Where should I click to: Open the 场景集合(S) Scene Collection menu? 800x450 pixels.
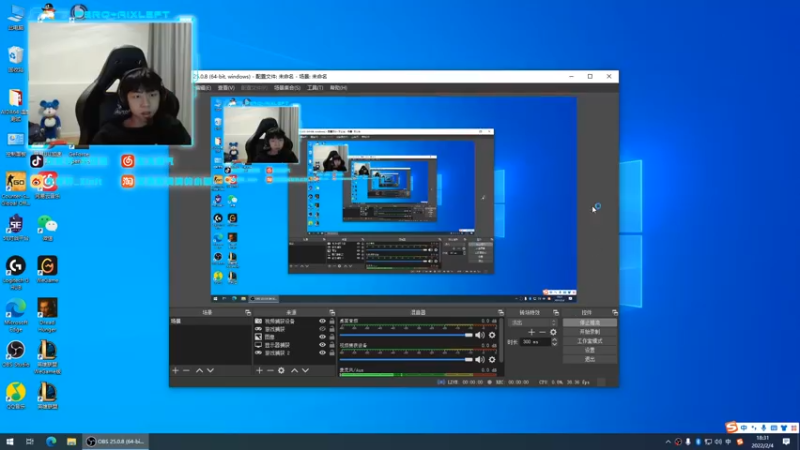click(x=287, y=88)
